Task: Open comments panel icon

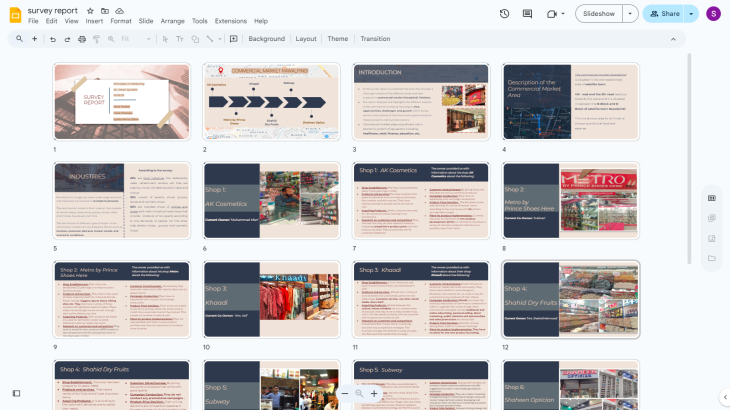Action: (x=527, y=14)
